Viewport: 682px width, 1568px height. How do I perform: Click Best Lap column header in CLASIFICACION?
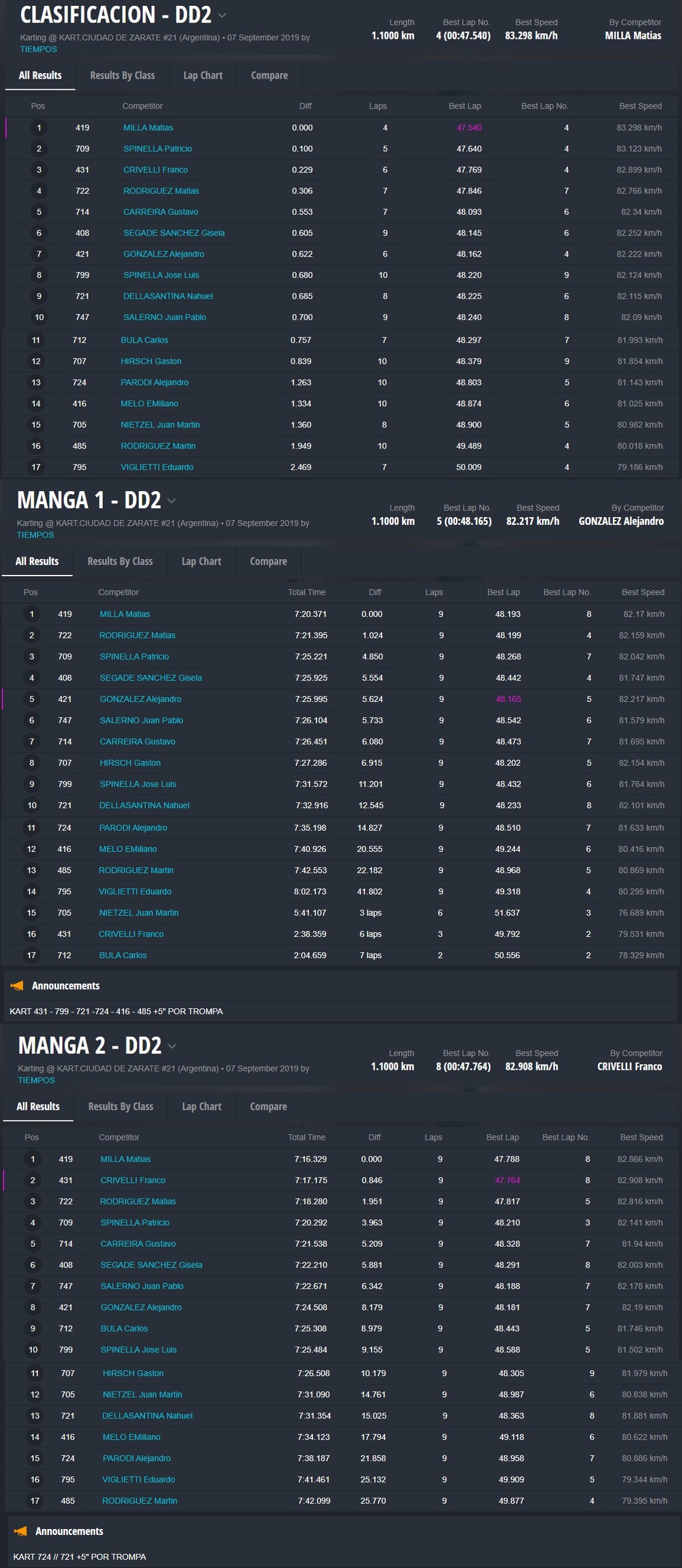click(x=465, y=106)
